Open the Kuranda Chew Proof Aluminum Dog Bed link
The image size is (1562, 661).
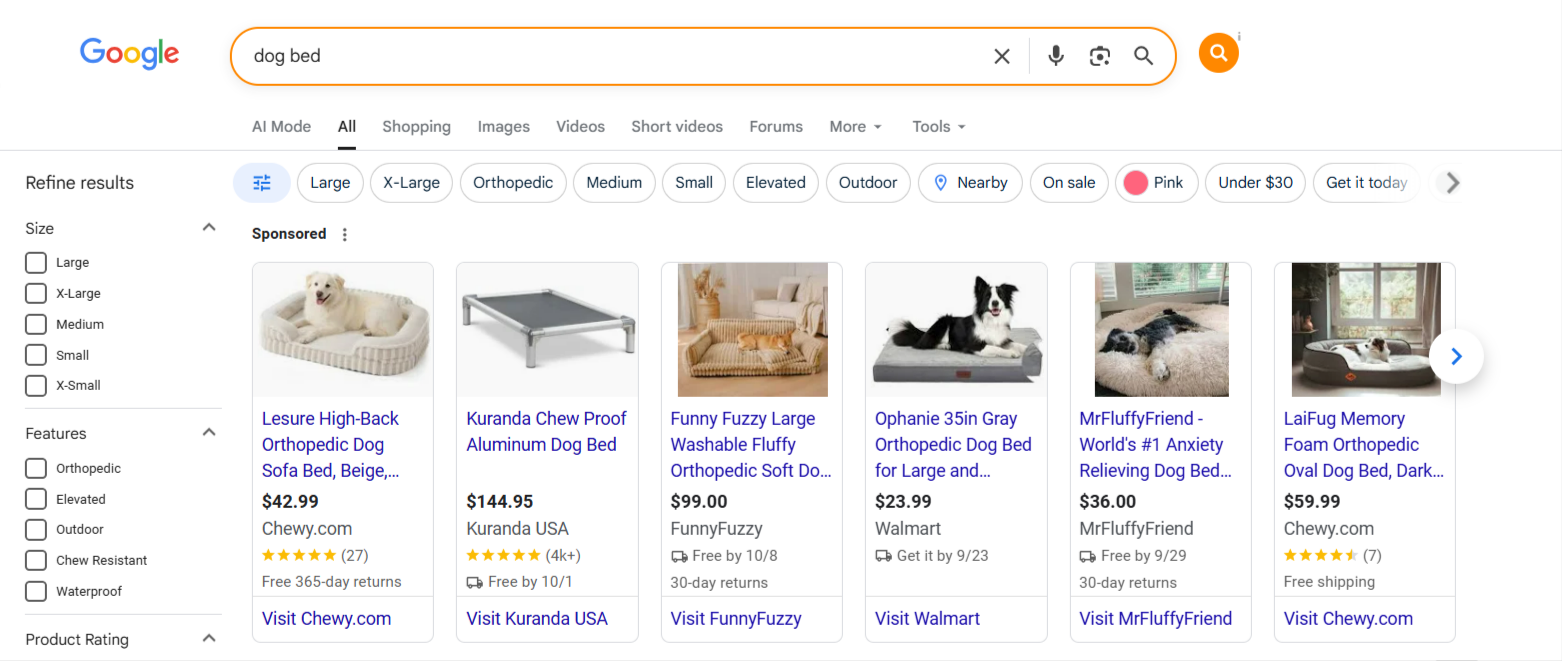tap(546, 431)
